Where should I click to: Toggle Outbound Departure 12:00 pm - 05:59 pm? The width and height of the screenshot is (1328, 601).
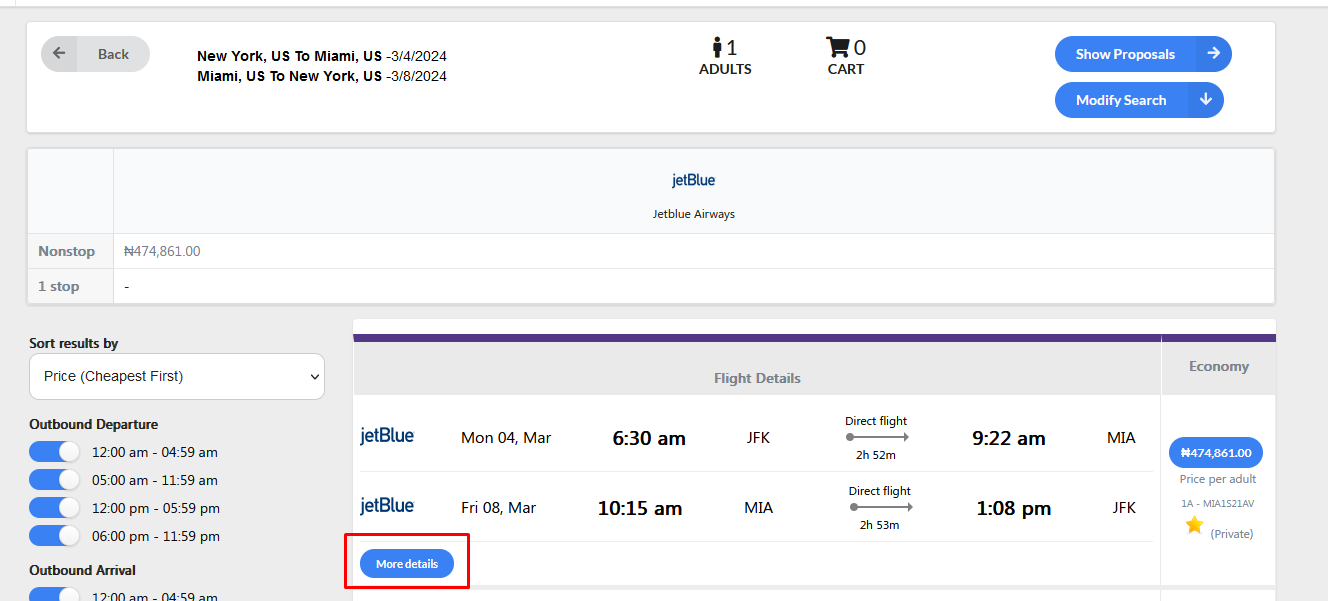point(54,508)
